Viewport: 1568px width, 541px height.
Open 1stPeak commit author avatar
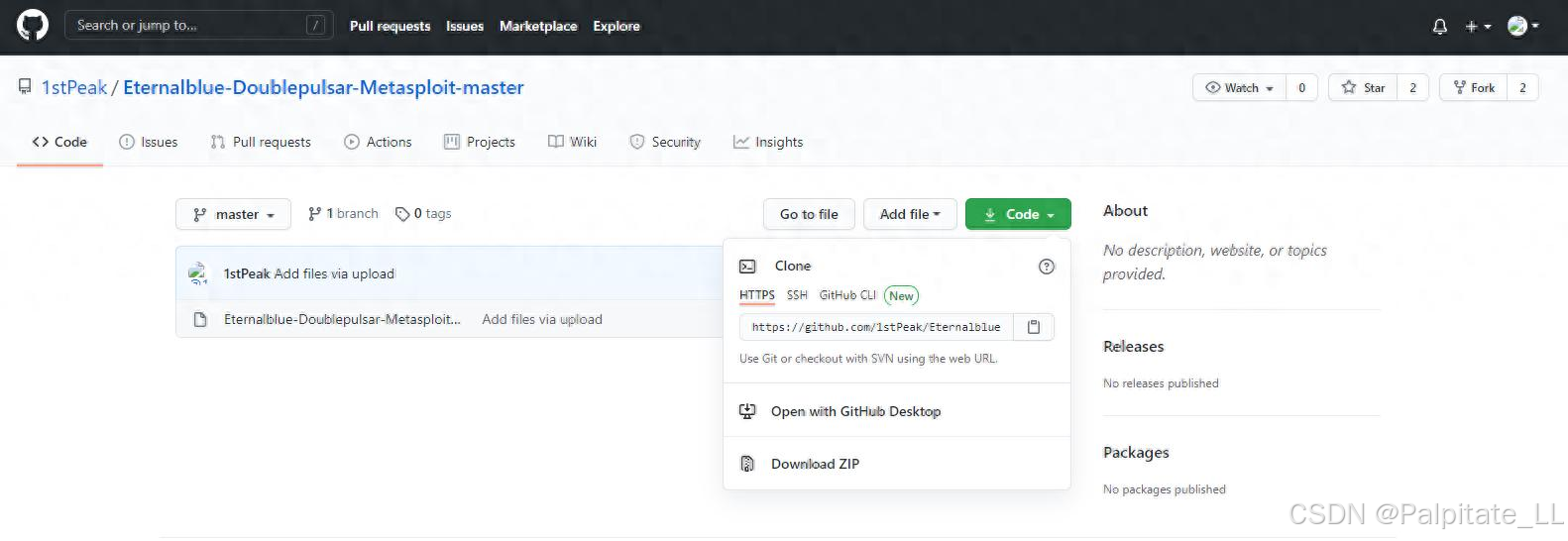click(x=198, y=273)
